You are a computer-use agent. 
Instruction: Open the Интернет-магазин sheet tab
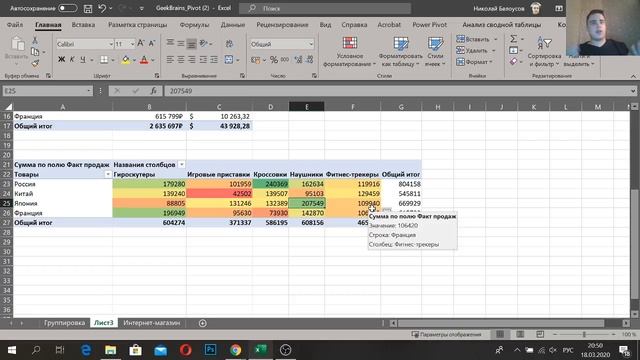(151, 323)
